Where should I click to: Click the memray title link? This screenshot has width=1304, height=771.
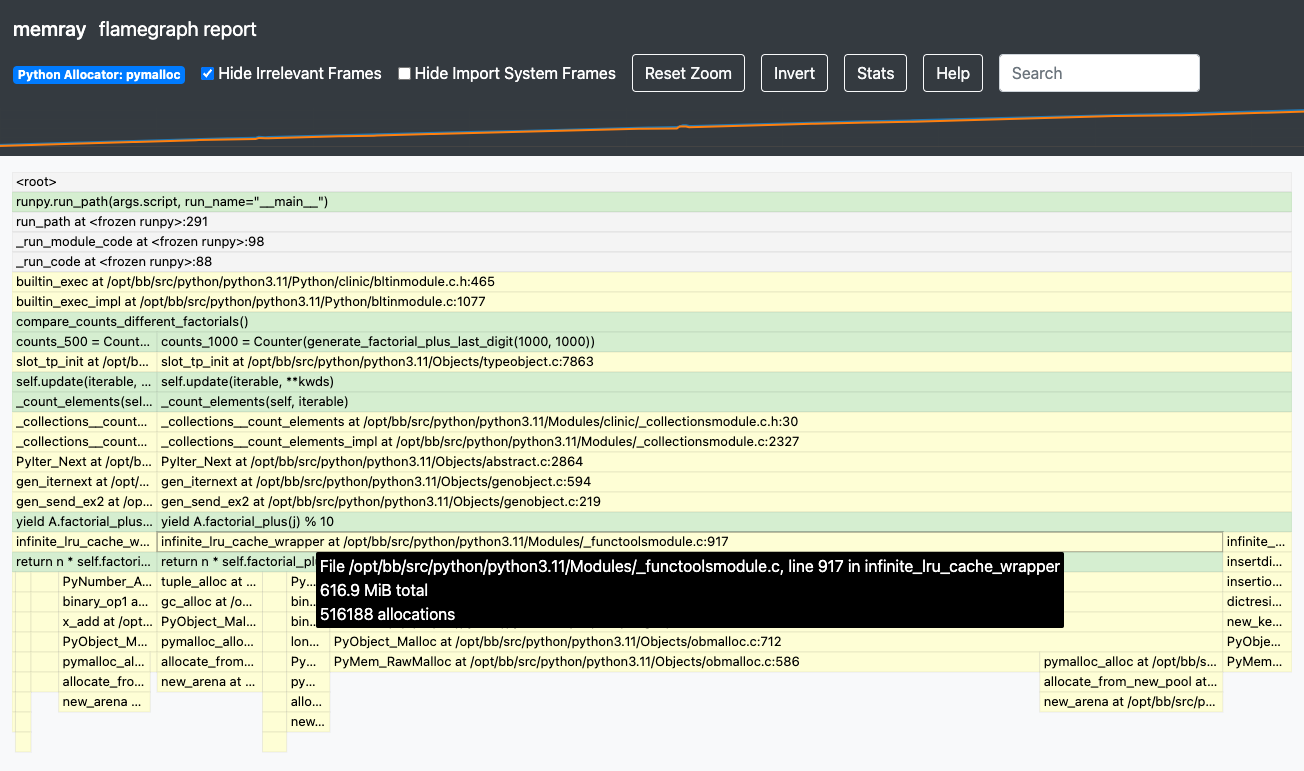pos(49,29)
